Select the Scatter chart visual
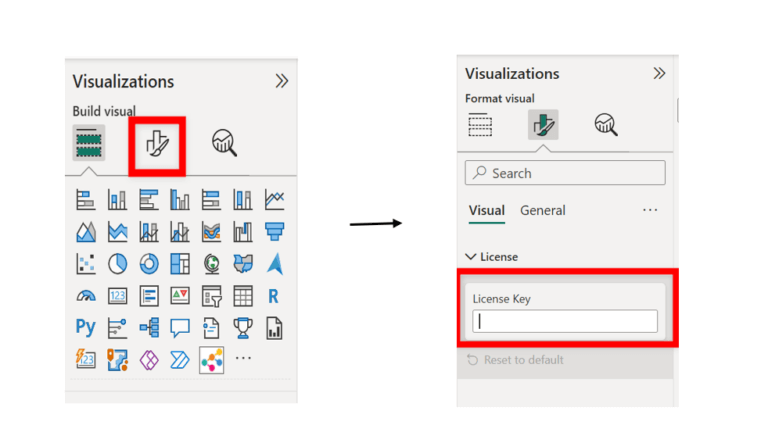Viewport: 768px width, 443px height. (86, 264)
